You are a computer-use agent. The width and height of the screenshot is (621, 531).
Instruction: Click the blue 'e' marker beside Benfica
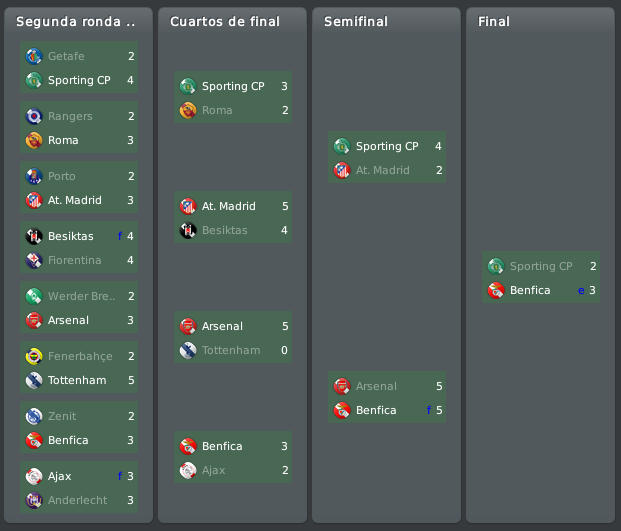[x=581, y=291]
